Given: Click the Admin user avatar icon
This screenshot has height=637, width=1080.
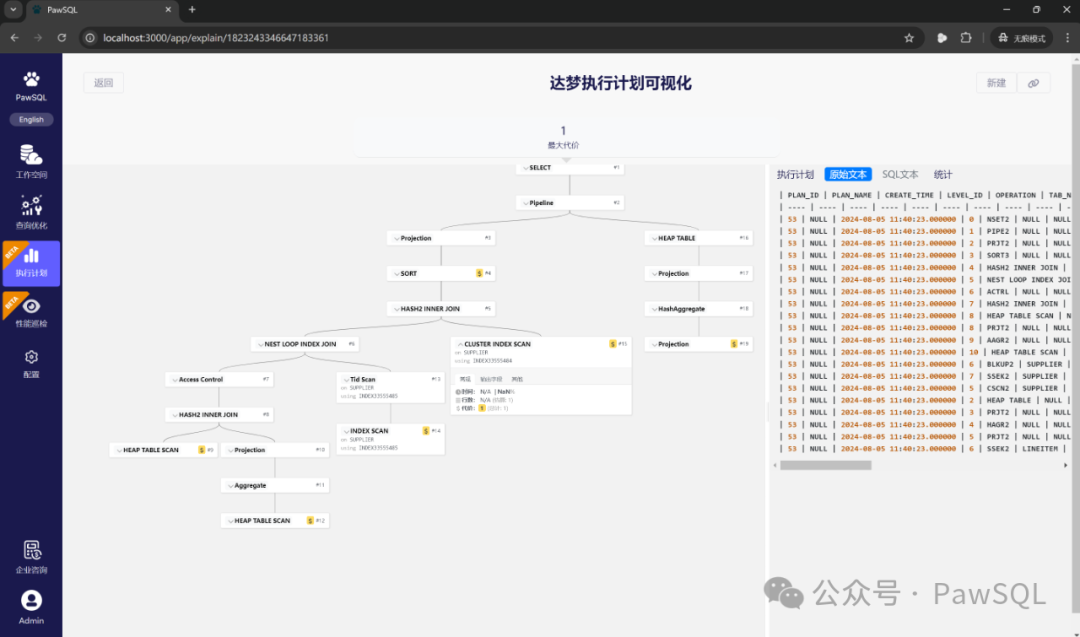Looking at the screenshot, I should coord(31,601).
